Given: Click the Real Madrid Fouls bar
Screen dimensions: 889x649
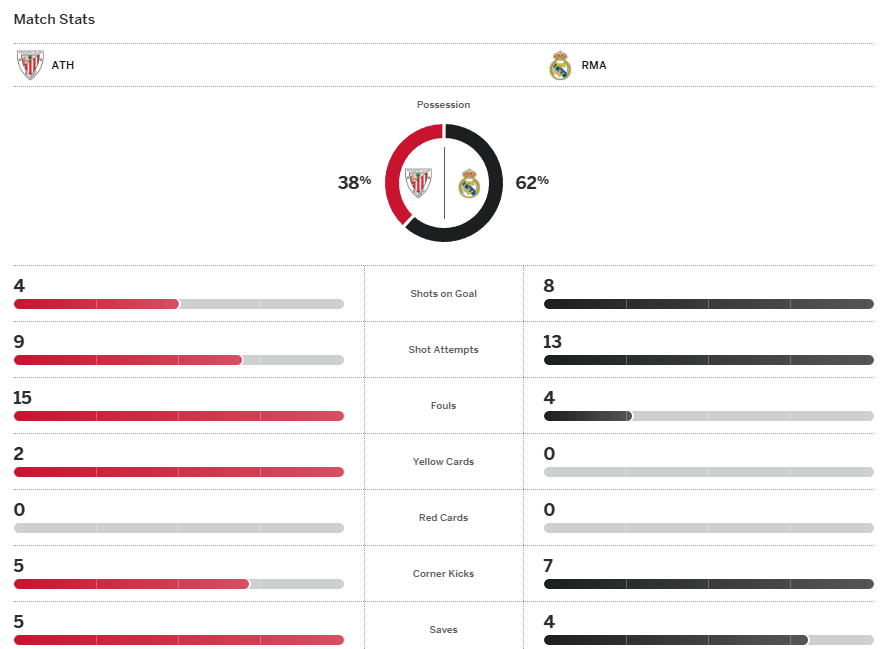Looking at the screenshot, I should point(587,416).
